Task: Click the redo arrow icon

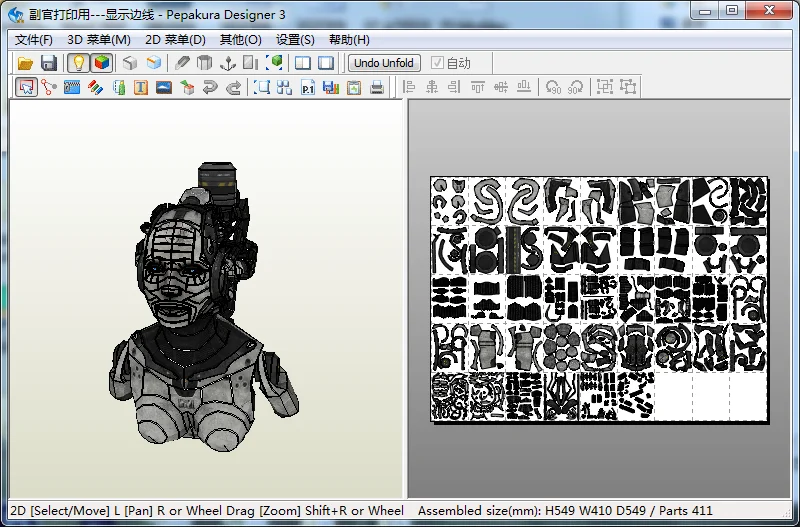Action: (233, 87)
